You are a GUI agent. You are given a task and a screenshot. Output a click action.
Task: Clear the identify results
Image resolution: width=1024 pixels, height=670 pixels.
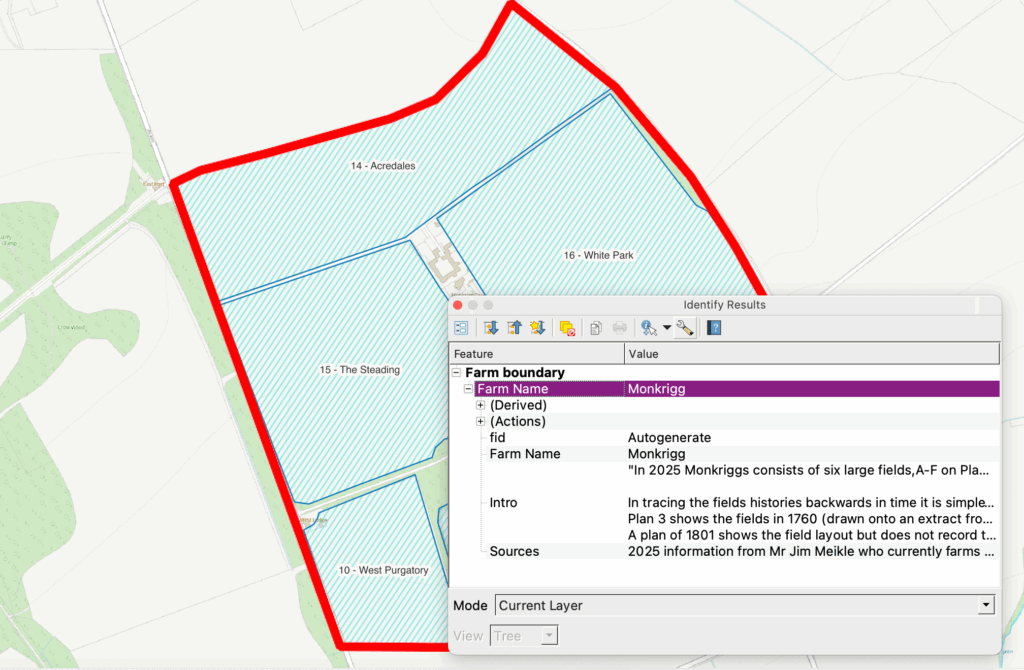[567, 327]
